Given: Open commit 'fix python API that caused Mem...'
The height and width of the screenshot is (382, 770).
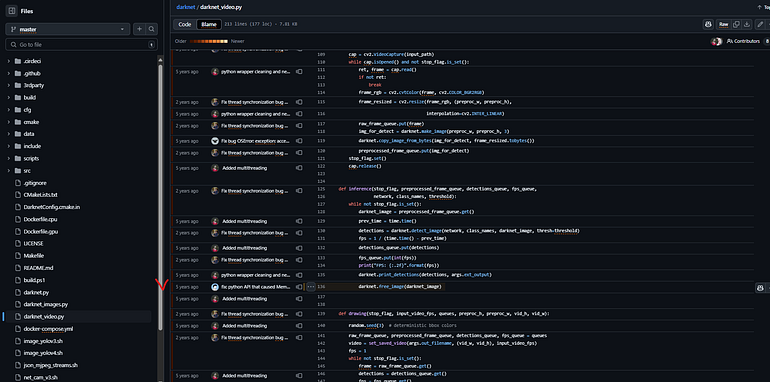Looking at the screenshot, I should (255, 287).
